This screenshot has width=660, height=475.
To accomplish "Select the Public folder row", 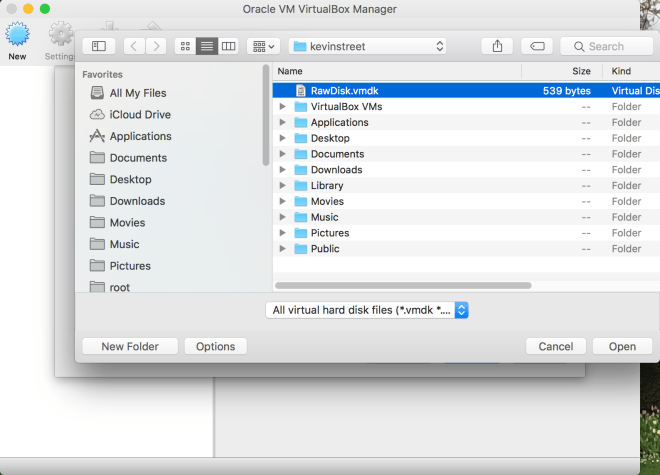I will tap(466, 249).
